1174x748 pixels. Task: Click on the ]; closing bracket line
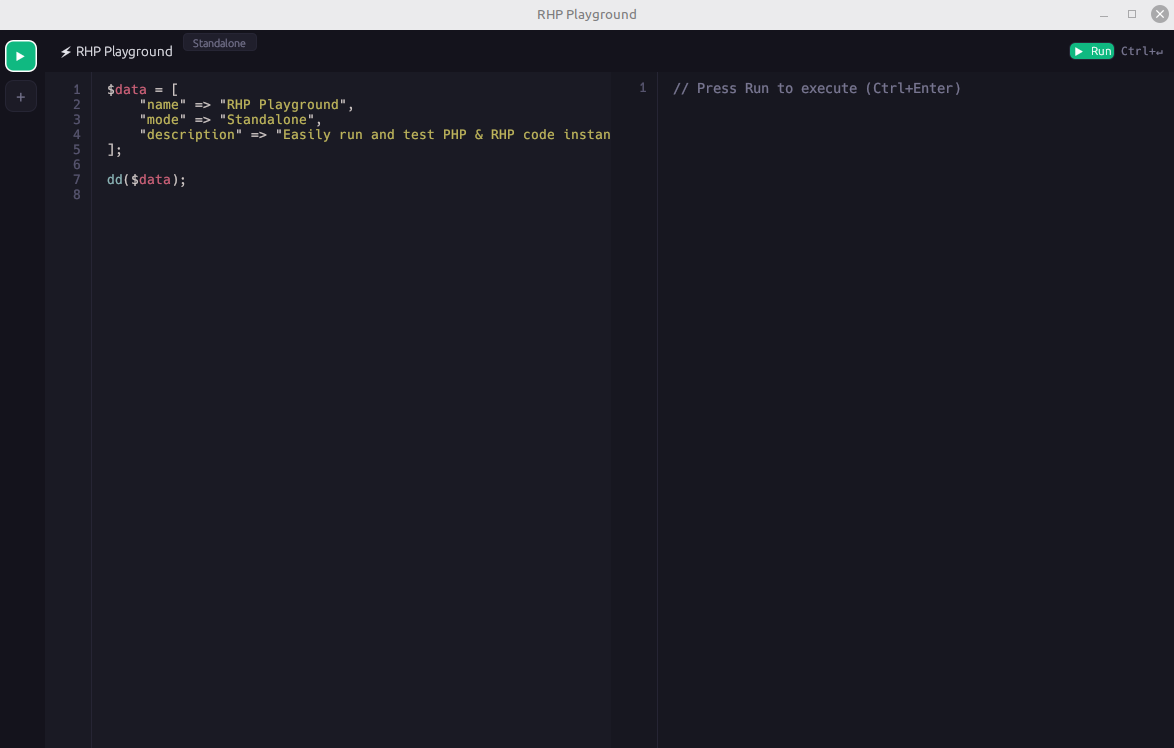115,149
